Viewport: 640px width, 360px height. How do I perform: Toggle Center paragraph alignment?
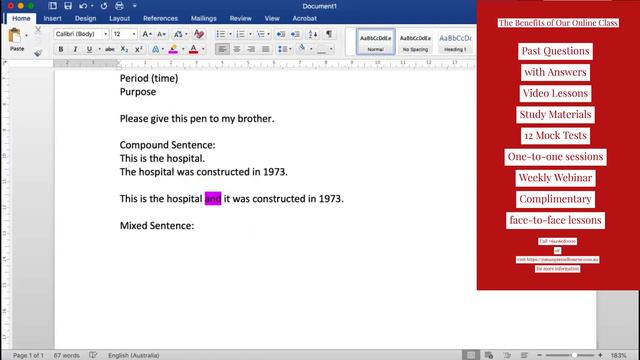tap(237, 49)
